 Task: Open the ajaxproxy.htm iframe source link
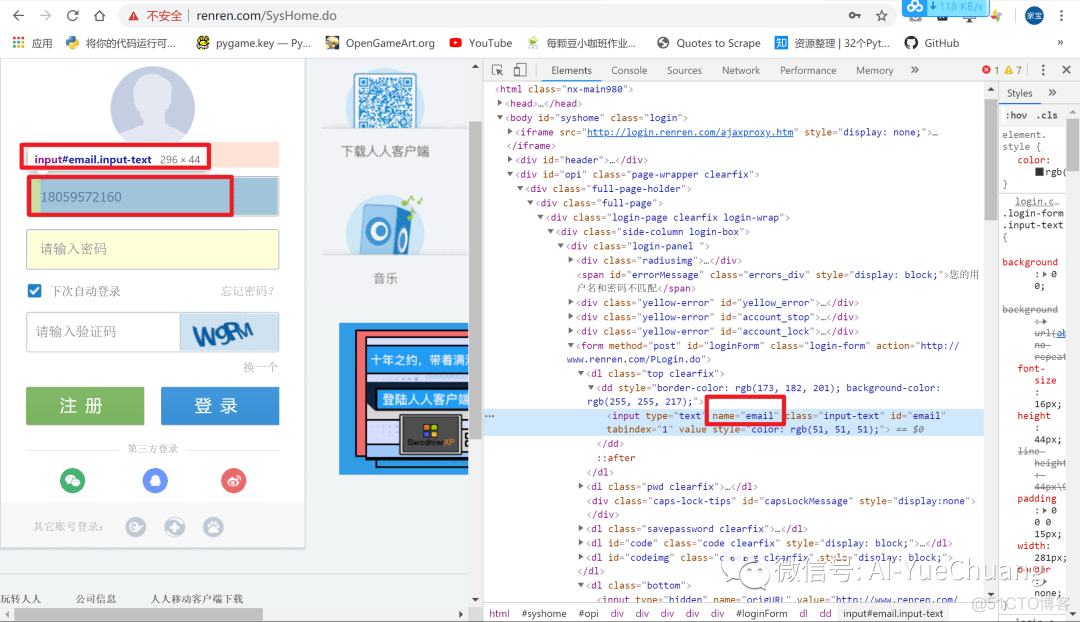point(689,132)
